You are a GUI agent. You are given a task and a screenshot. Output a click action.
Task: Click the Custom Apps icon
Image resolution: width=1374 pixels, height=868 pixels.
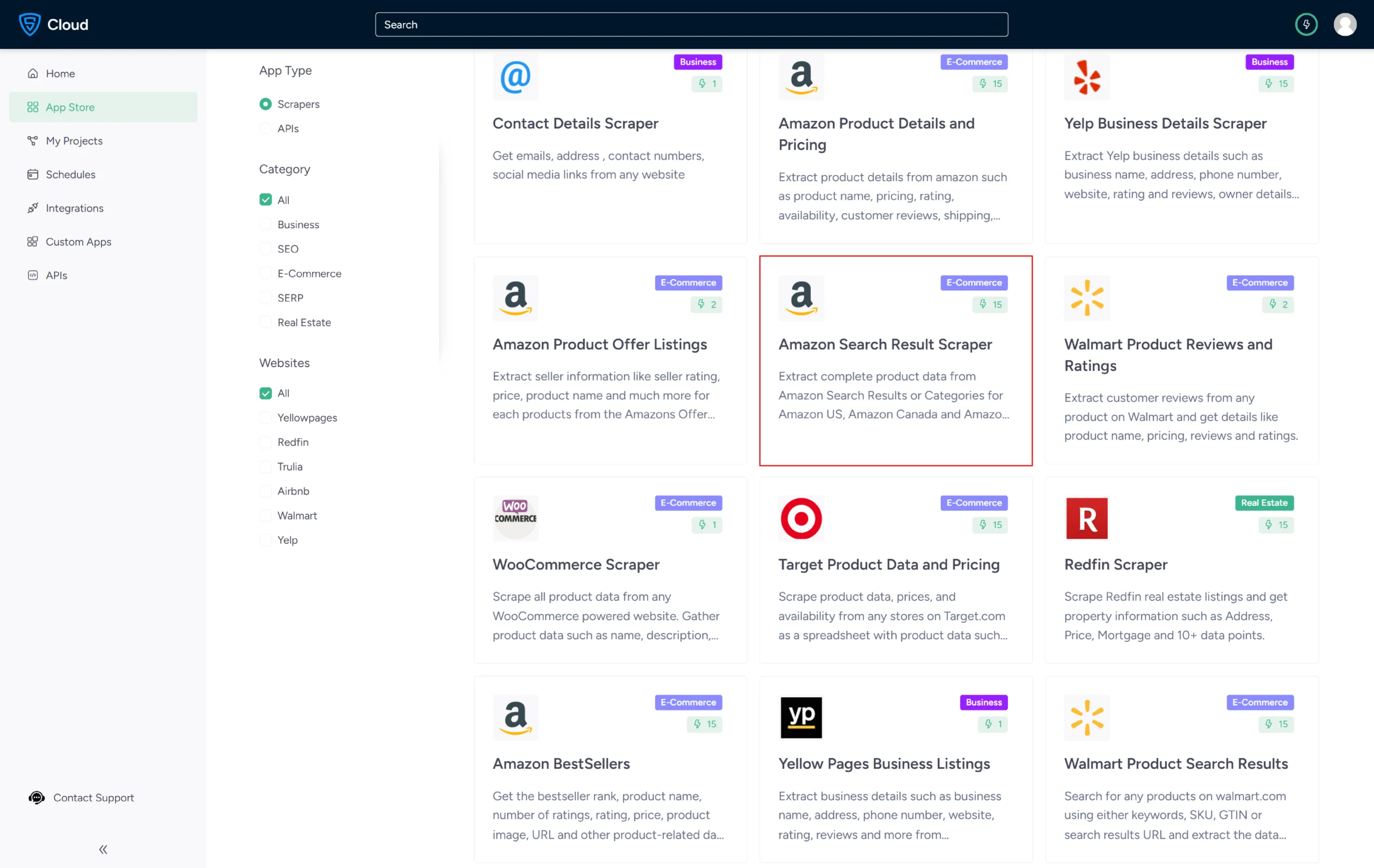(33, 242)
